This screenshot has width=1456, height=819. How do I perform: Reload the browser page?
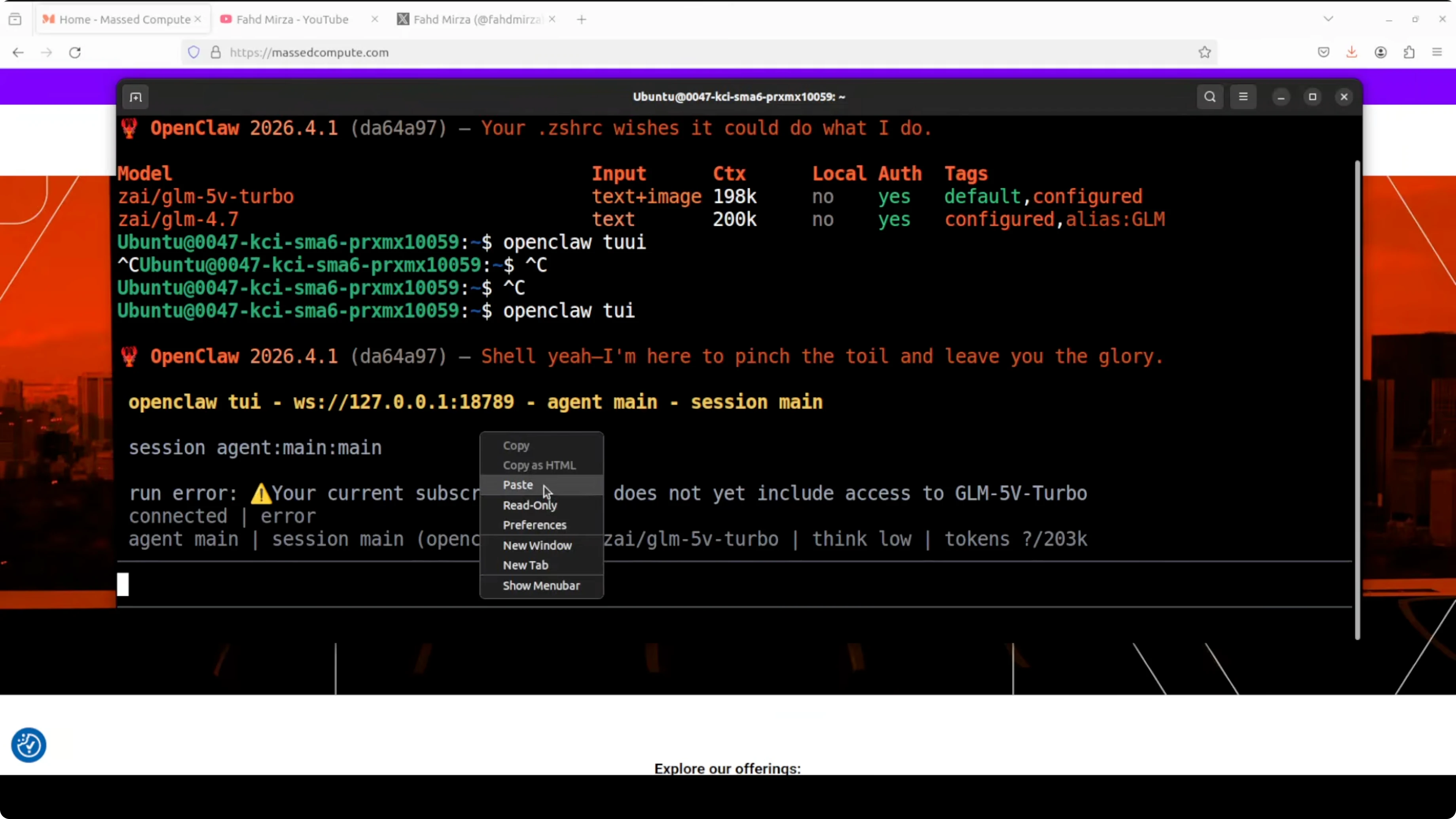75,52
